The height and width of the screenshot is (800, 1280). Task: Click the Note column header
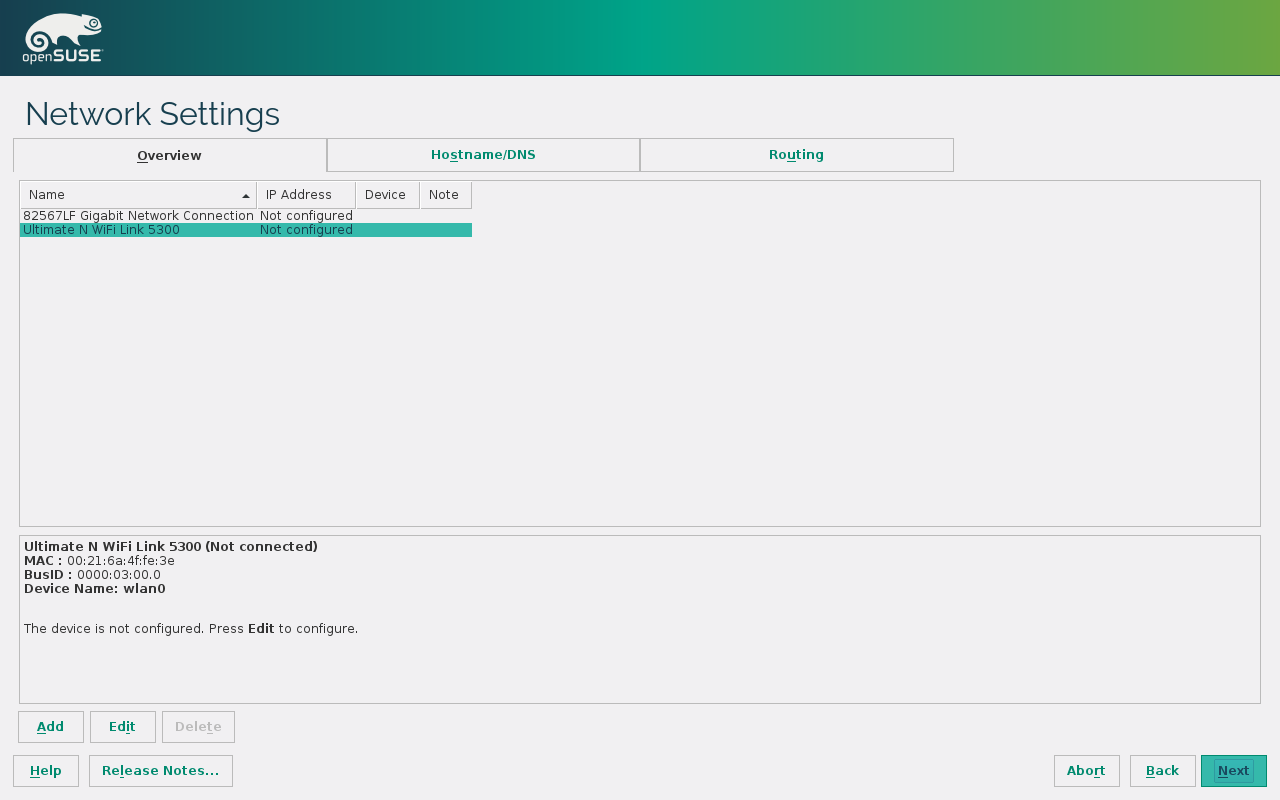(444, 195)
